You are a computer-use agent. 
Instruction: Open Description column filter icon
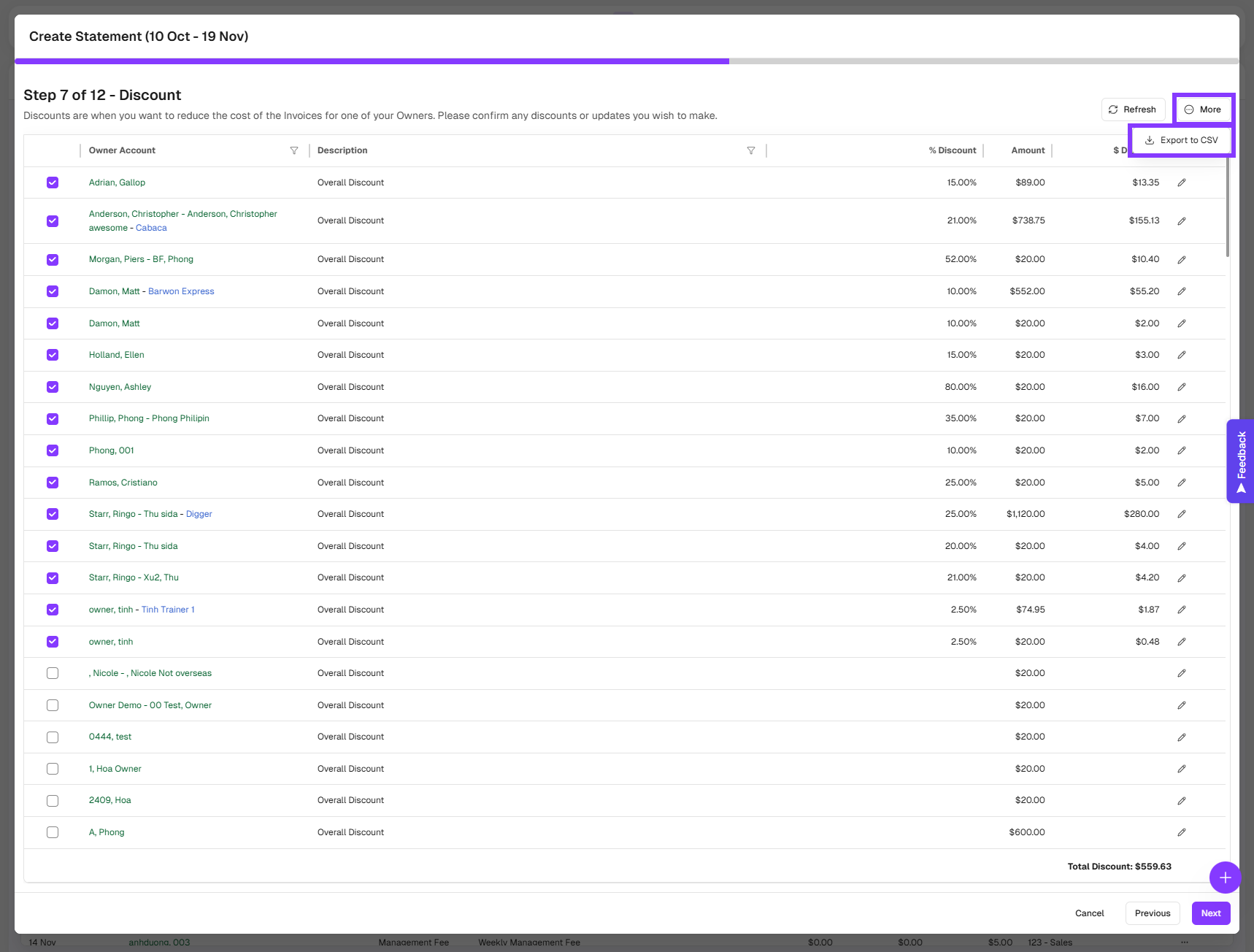click(x=750, y=150)
